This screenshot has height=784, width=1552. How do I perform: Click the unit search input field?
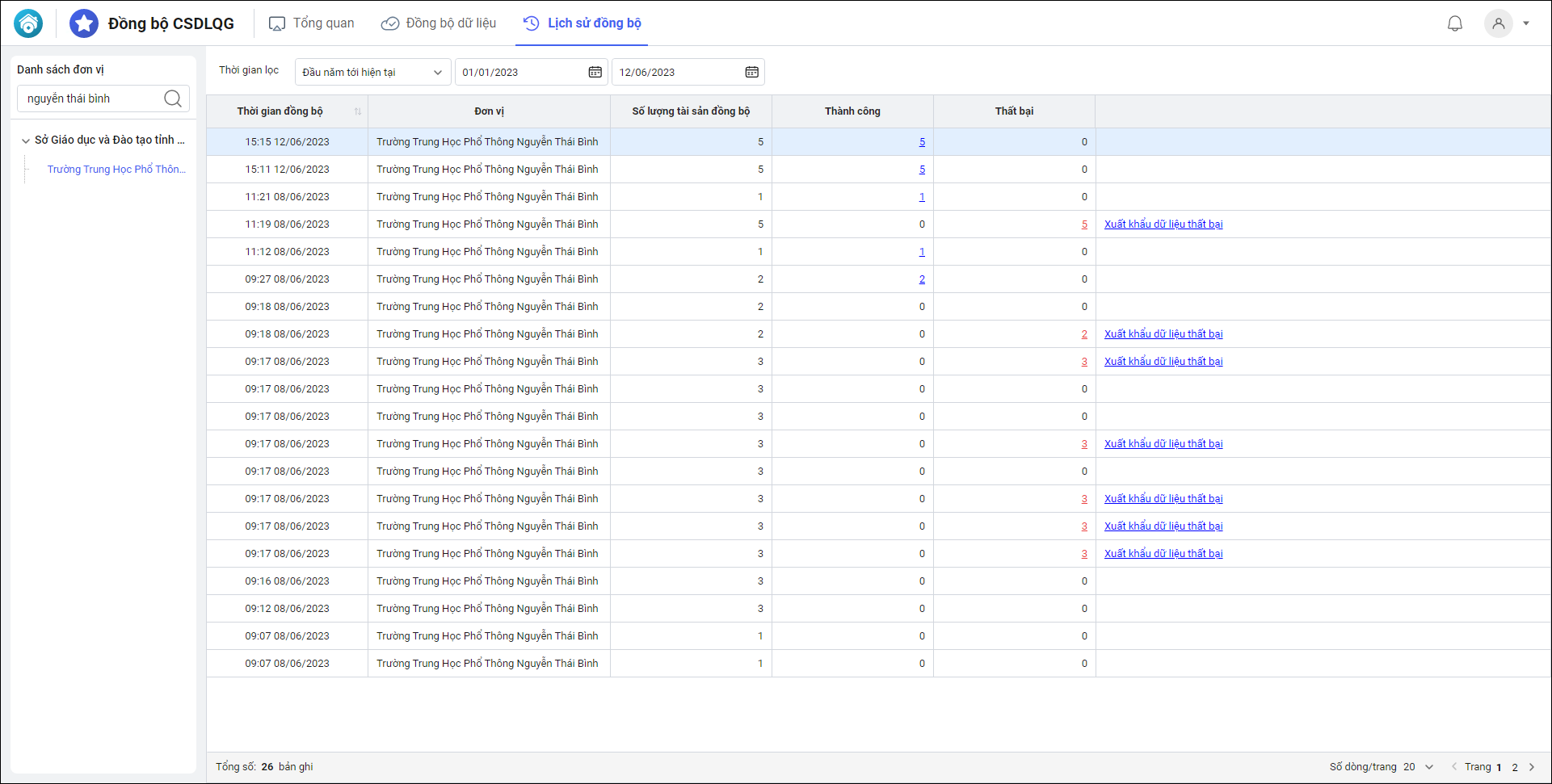click(x=90, y=99)
